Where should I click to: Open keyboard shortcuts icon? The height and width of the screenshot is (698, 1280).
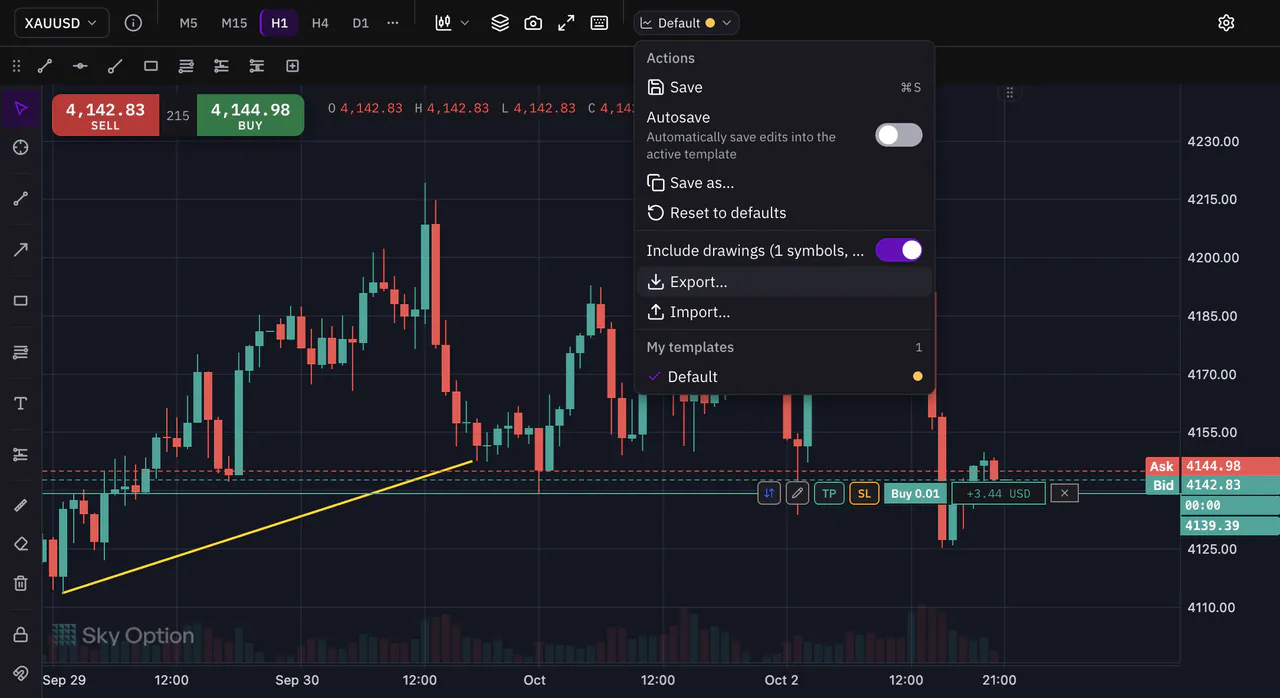[x=599, y=23]
